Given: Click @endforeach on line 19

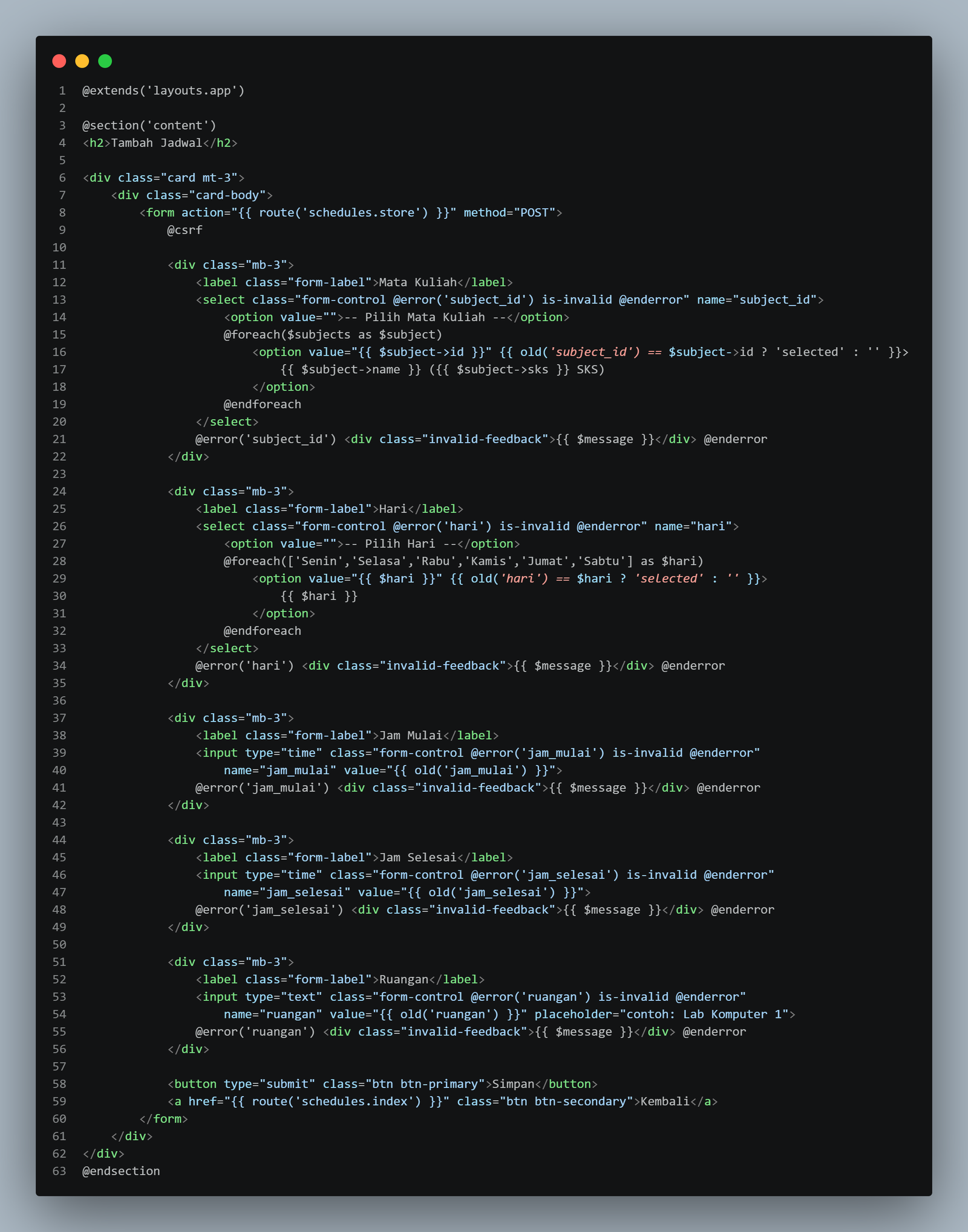Looking at the screenshot, I should click(x=263, y=404).
